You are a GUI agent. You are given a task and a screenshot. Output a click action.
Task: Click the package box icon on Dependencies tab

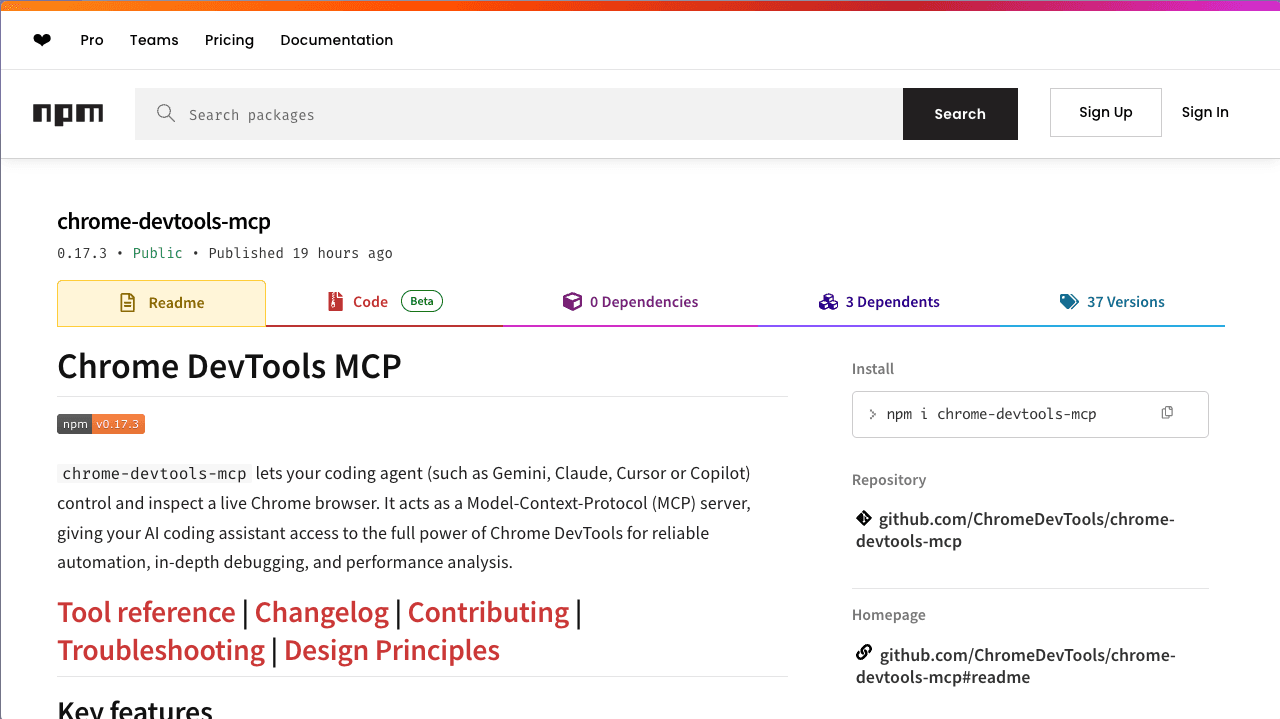(572, 300)
